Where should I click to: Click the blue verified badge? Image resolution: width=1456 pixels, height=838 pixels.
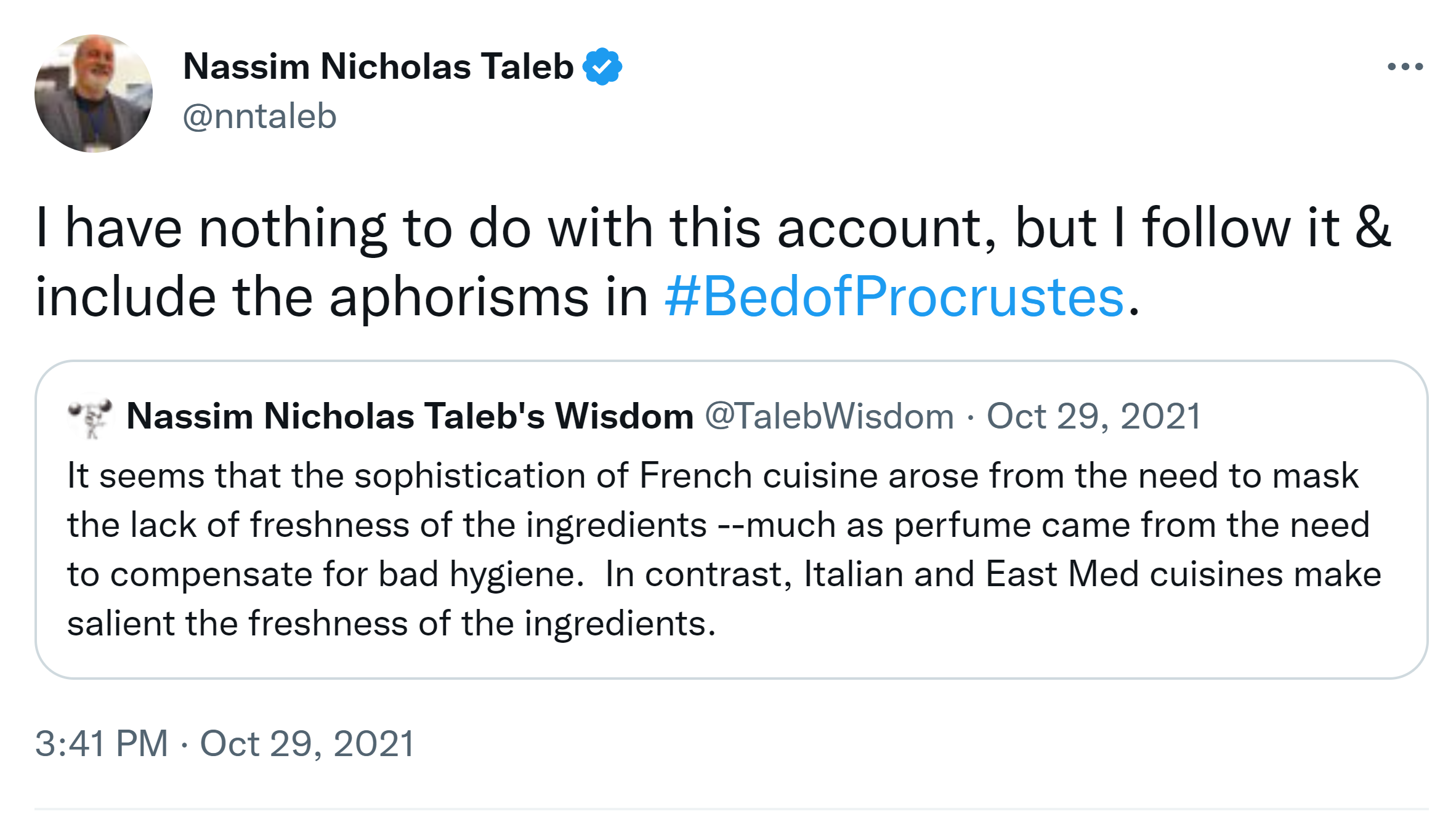pyautogui.click(x=602, y=66)
